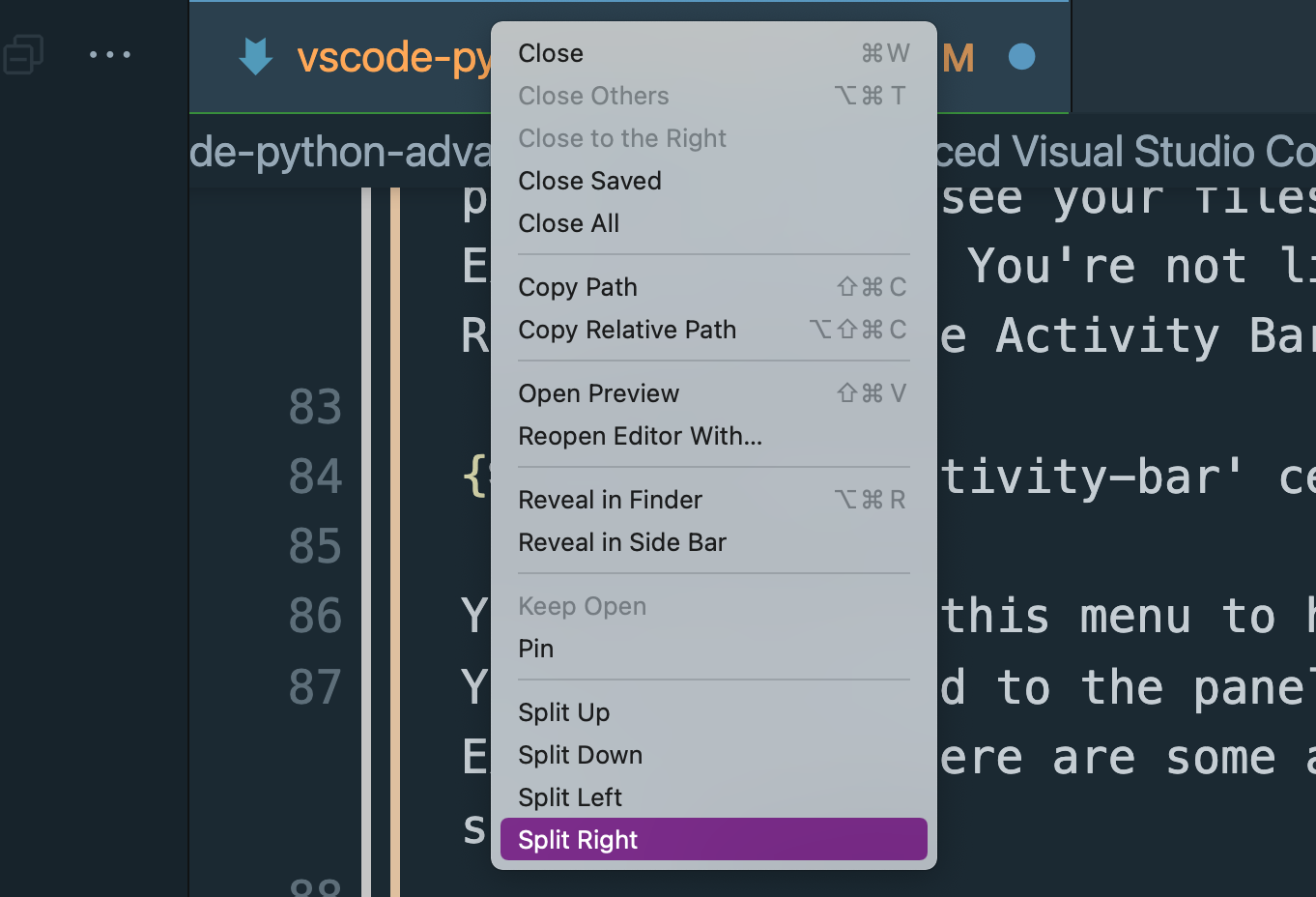Click Reopen Editor With...
The height and width of the screenshot is (897, 1316).
tap(640, 436)
